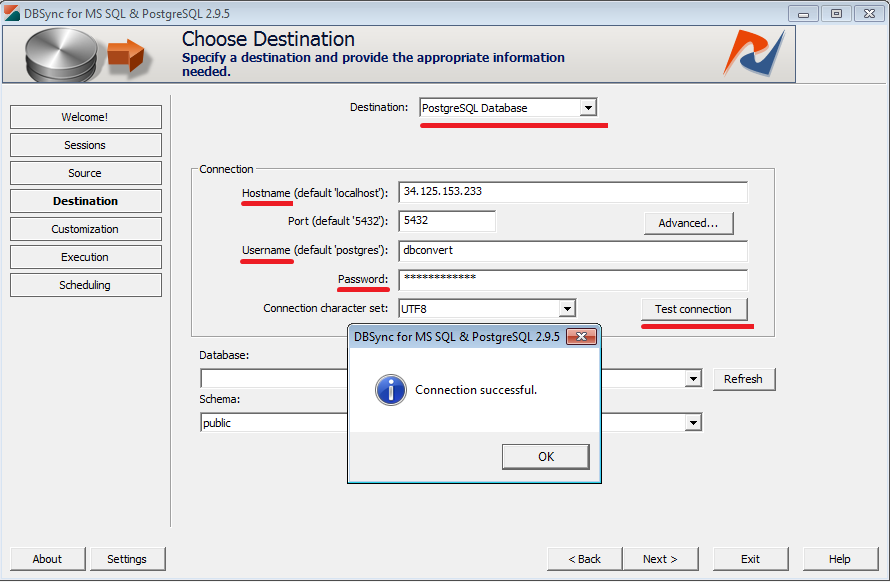Click the DBSync application icon in title bar

[x=12, y=13]
